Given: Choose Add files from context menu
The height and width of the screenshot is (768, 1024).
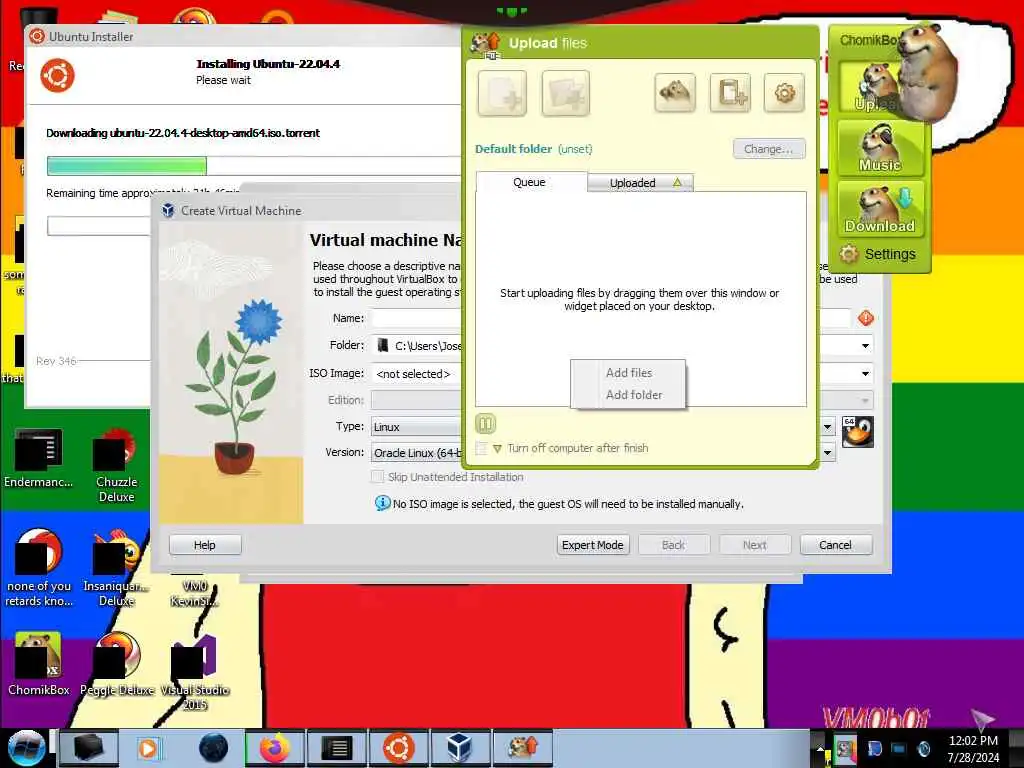Looking at the screenshot, I should [x=628, y=373].
